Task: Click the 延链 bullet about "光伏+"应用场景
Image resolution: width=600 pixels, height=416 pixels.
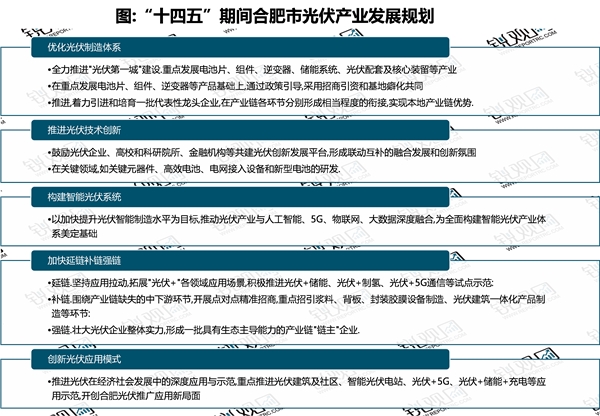Action: click(x=271, y=283)
